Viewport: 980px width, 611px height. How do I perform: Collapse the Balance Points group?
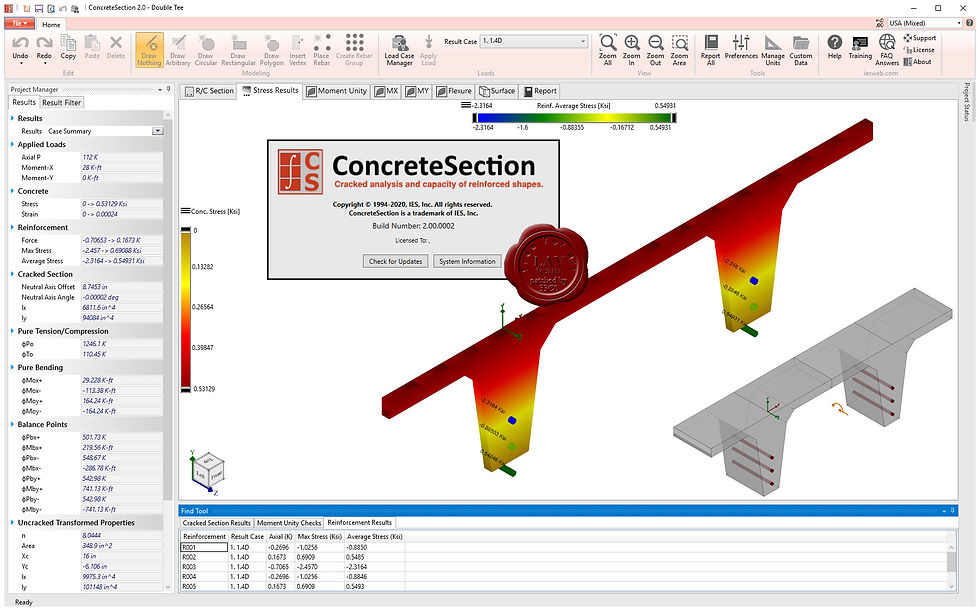pos(12,424)
